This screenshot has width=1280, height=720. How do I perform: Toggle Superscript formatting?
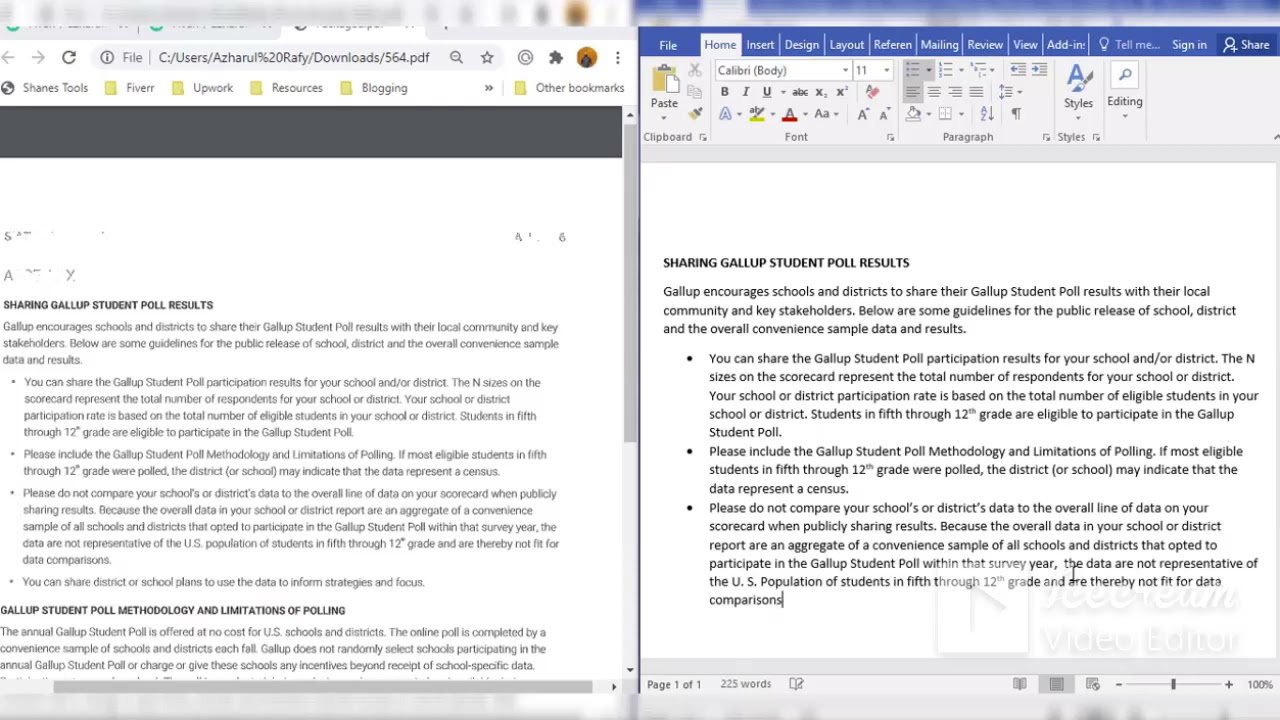(841, 92)
